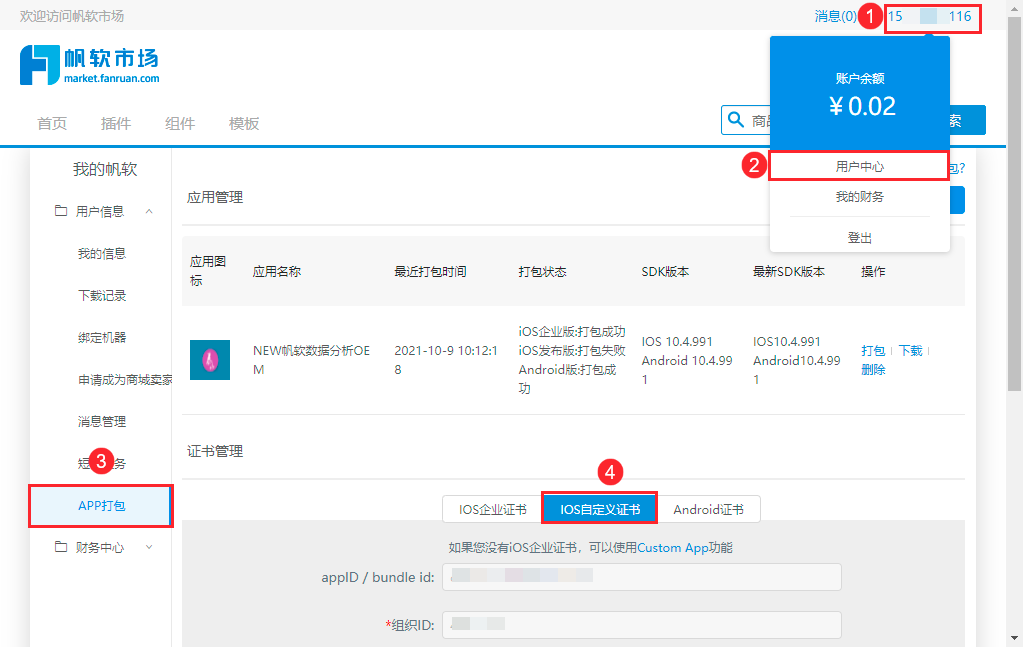Click the 用户信息 folder icon
This screenshot has width=1023, height=647.
coord(61,211)
